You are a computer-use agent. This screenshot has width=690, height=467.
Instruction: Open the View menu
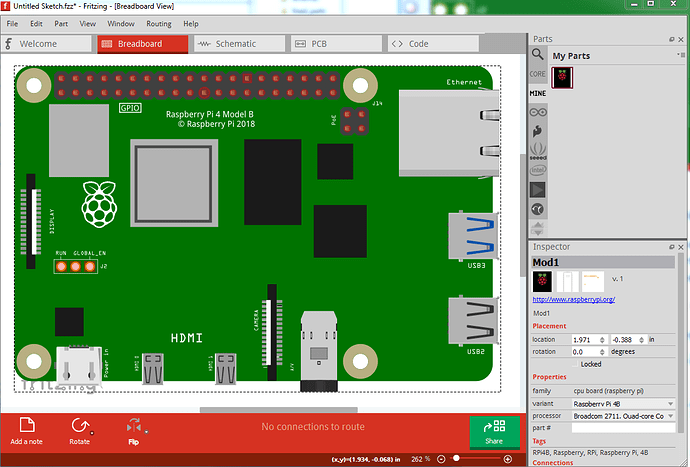point(88,24)
